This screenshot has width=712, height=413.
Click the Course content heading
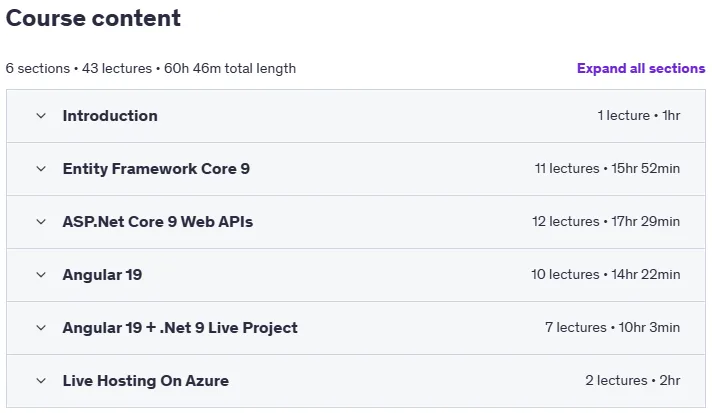pos(93,18)
